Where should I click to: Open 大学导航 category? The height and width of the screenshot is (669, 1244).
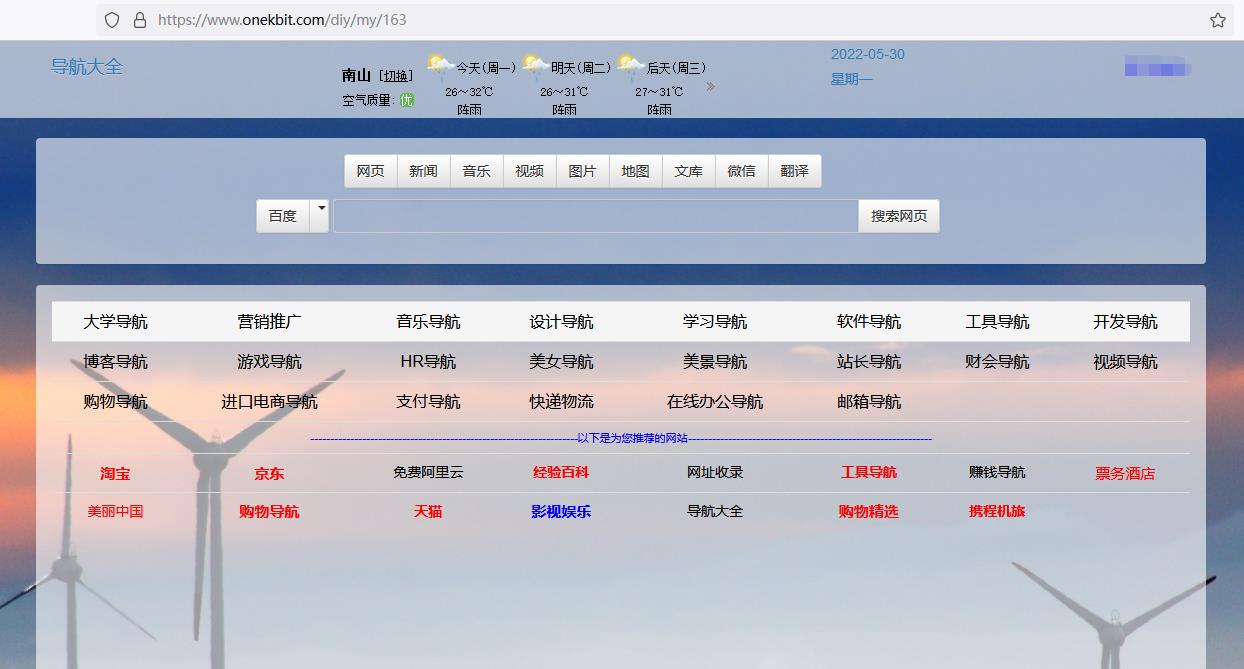click(x=116, y=322)
